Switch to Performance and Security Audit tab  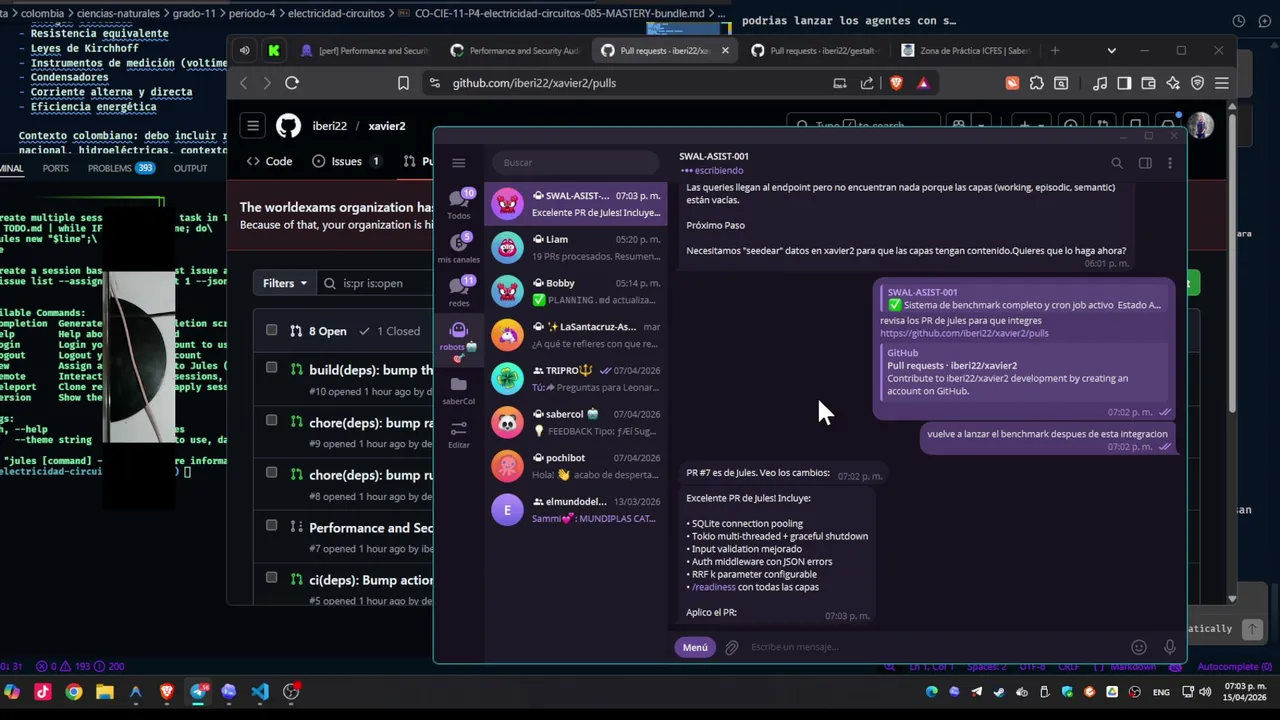point(513,50)
